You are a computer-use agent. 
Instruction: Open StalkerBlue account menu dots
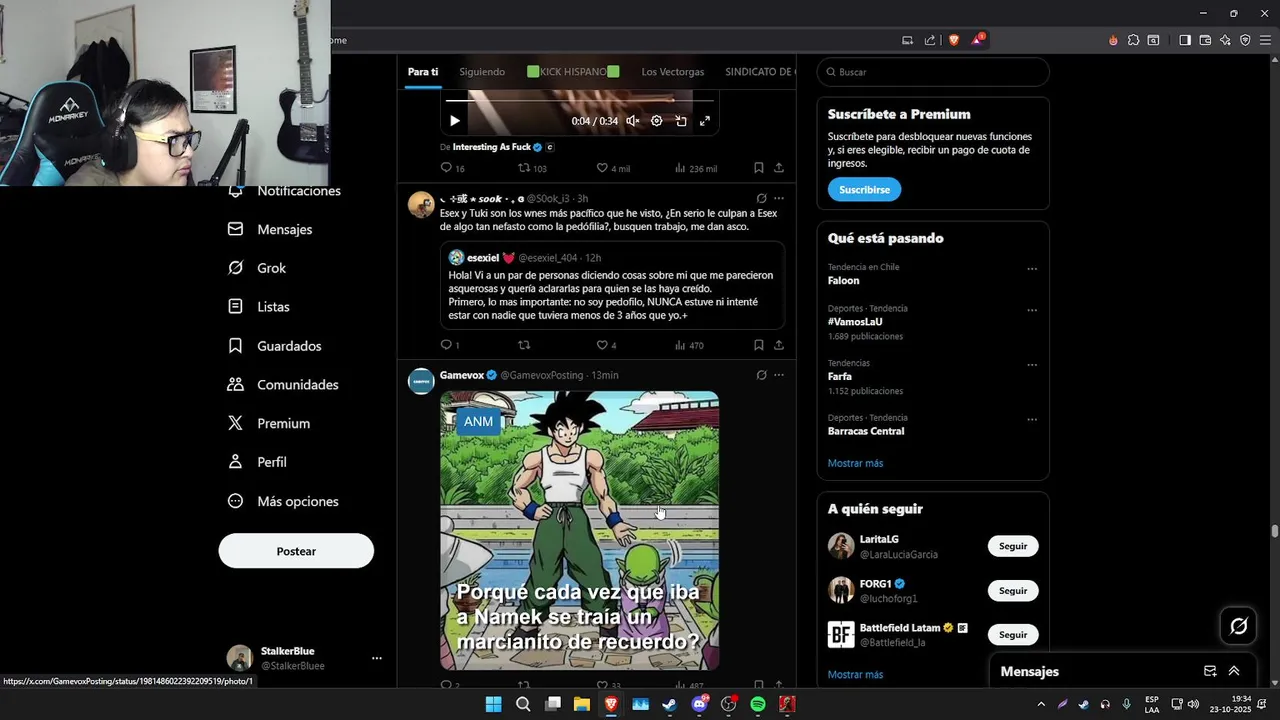tap(377, 658)
